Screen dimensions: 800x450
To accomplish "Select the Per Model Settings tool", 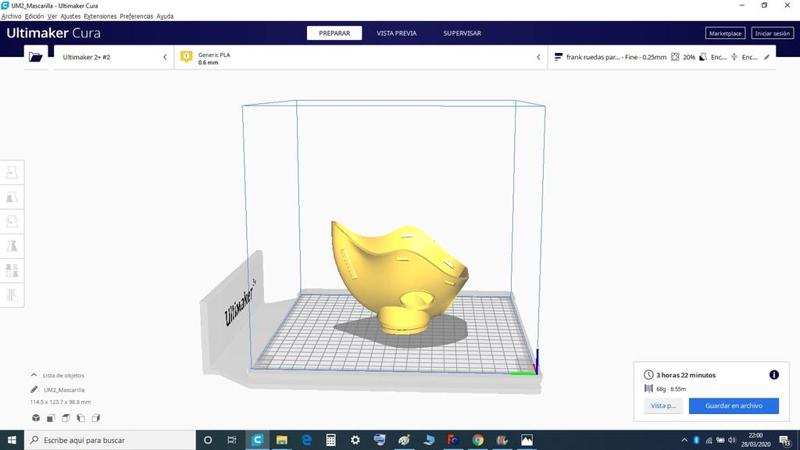I will pos(12,270).
